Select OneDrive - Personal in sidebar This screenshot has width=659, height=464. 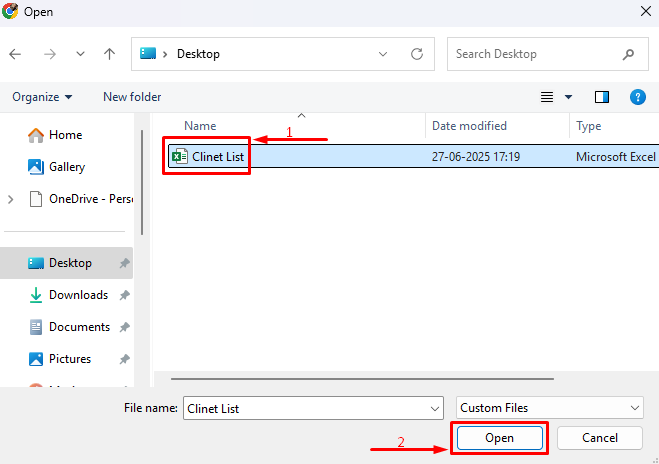tap(91, 199)
